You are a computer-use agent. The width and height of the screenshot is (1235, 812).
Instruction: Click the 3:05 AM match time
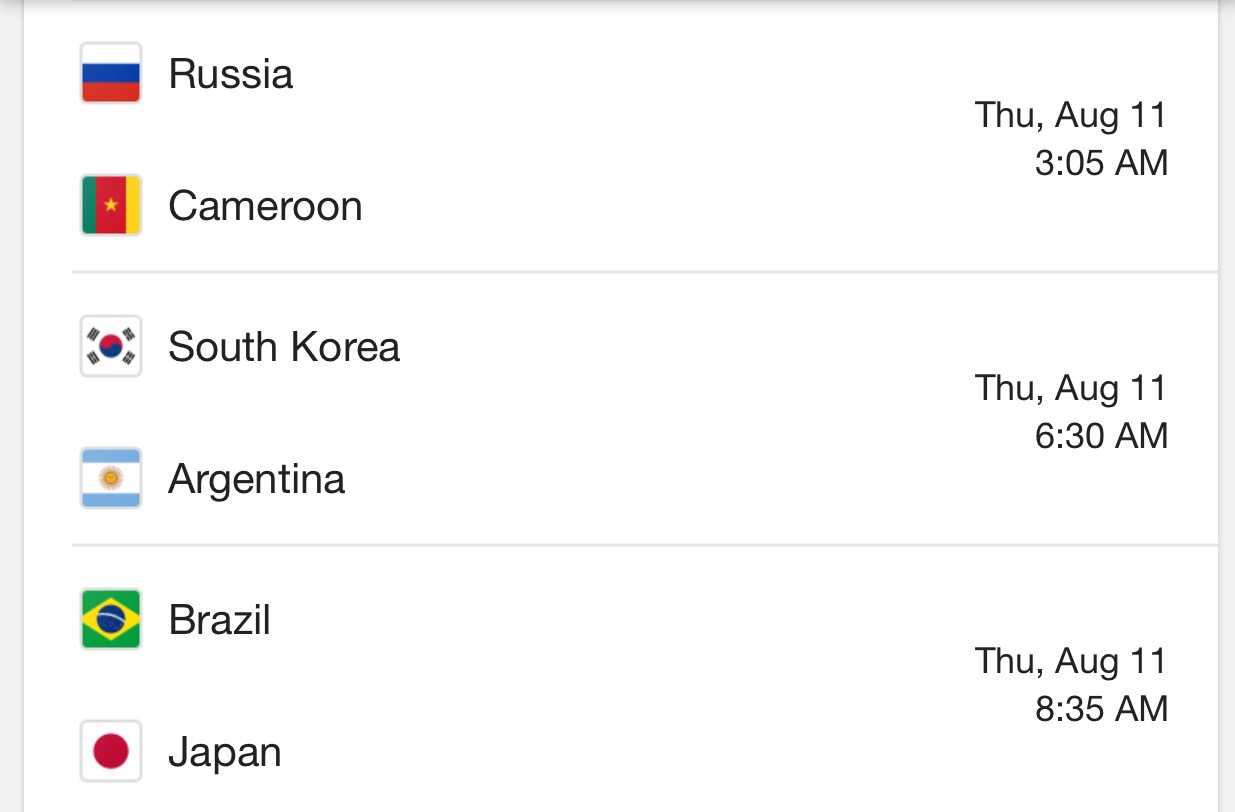[1101, 163]
